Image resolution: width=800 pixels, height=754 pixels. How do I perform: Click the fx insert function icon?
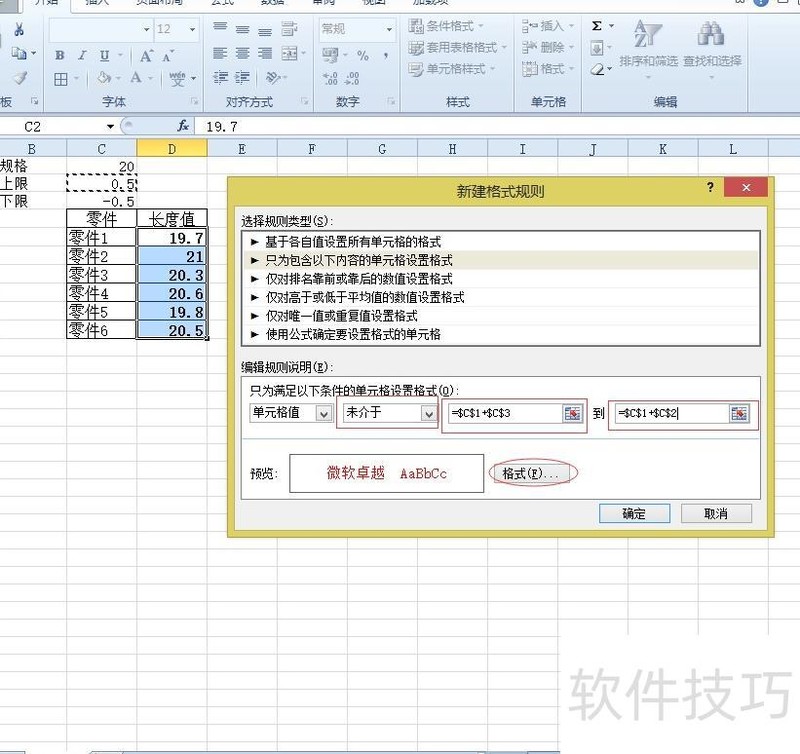tap(183, 126)
